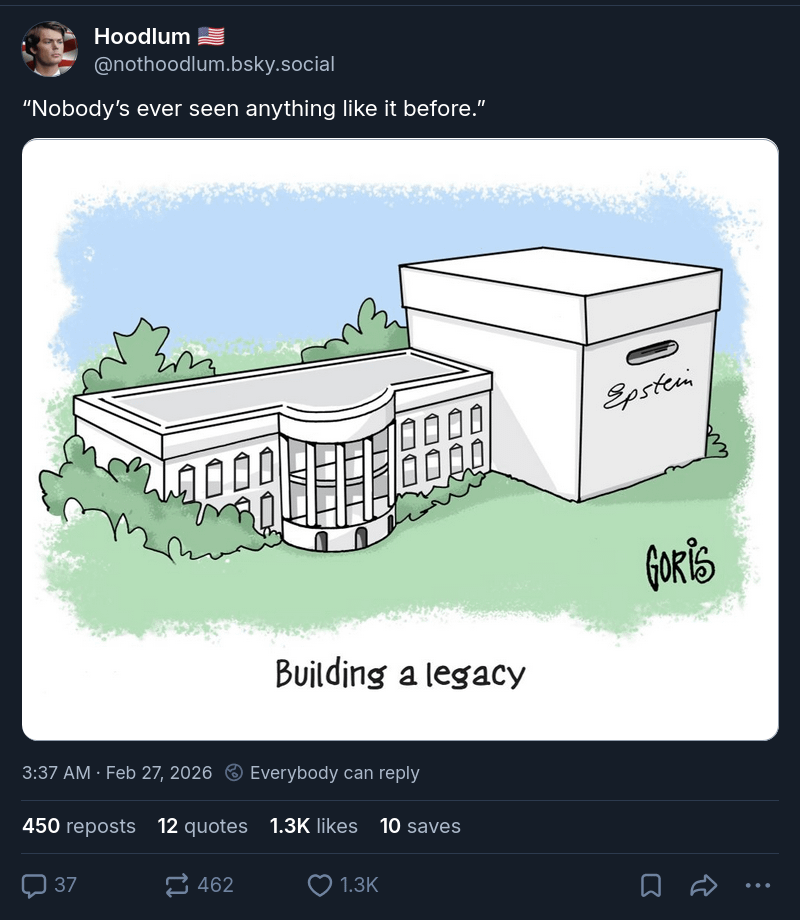
Task: Click the share arrow icon
Action: point(704,885)
